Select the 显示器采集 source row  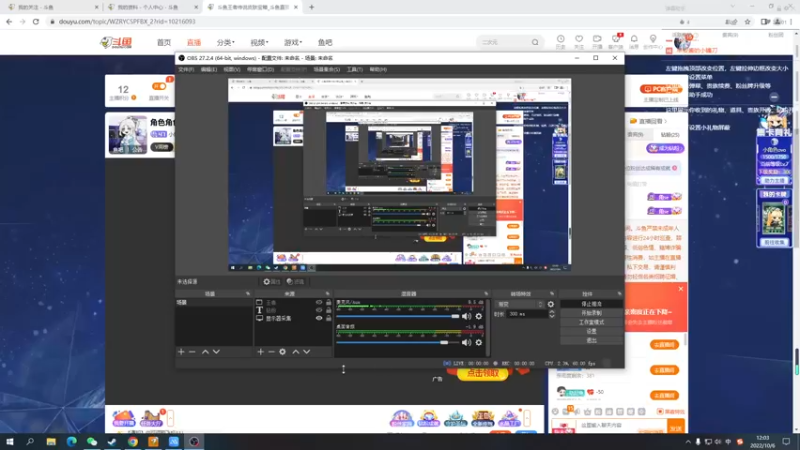(293, 318)
